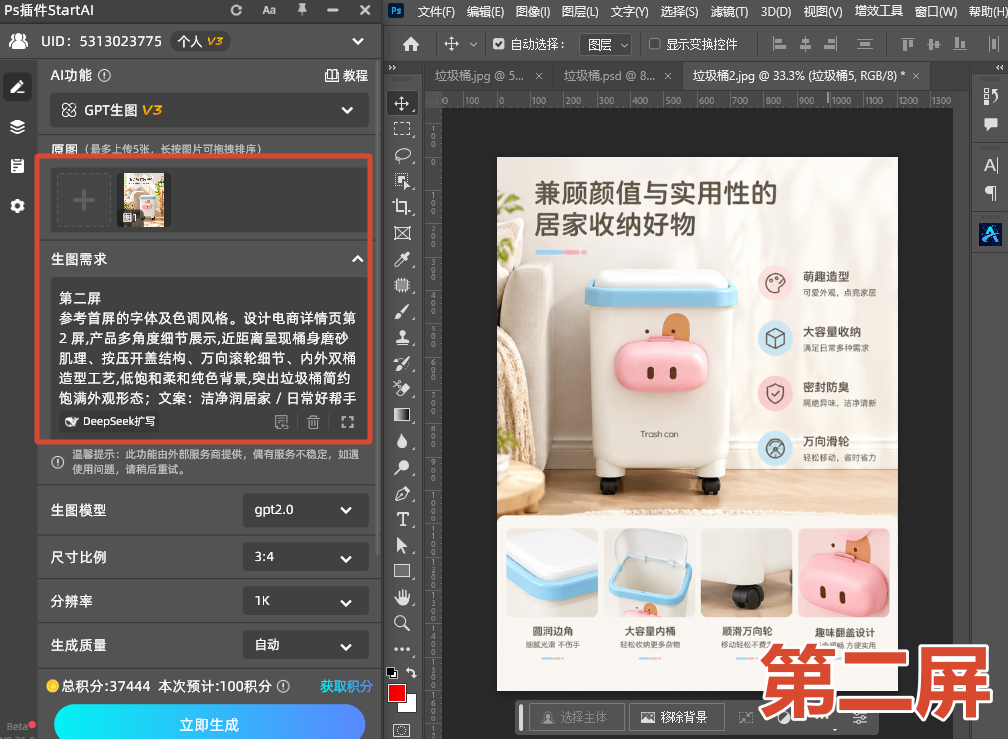This screenshot has width=1008, height=739.
Task: Open the 尺寸比例 3:4 dropdown
Action: [x=306, y=557]
